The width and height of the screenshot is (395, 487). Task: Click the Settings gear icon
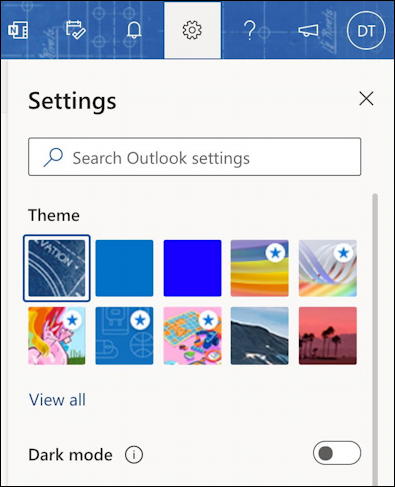click(192, 30)
